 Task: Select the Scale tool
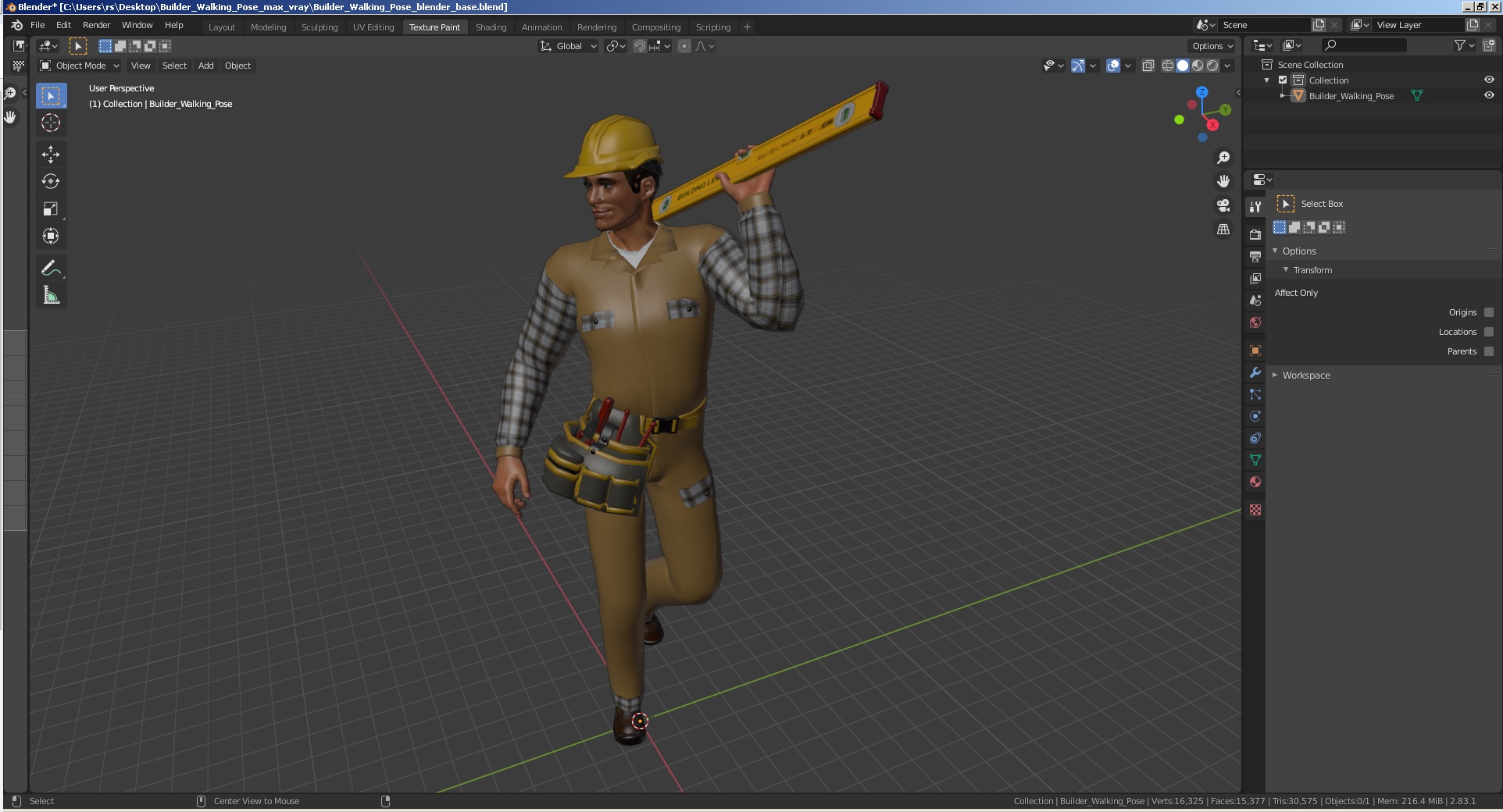pos(51,209)
